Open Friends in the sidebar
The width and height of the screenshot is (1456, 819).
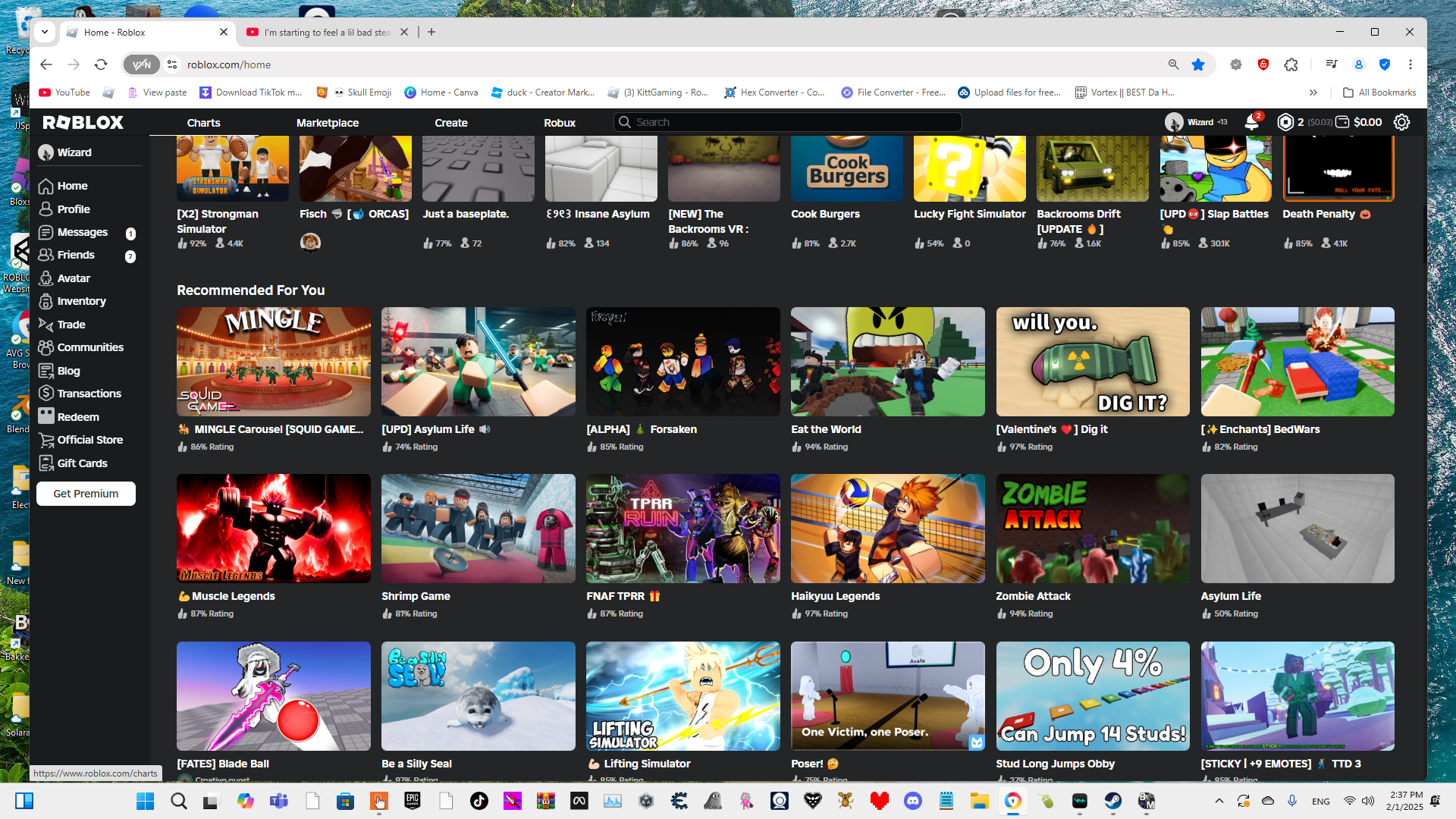click(x=76, y=255)
